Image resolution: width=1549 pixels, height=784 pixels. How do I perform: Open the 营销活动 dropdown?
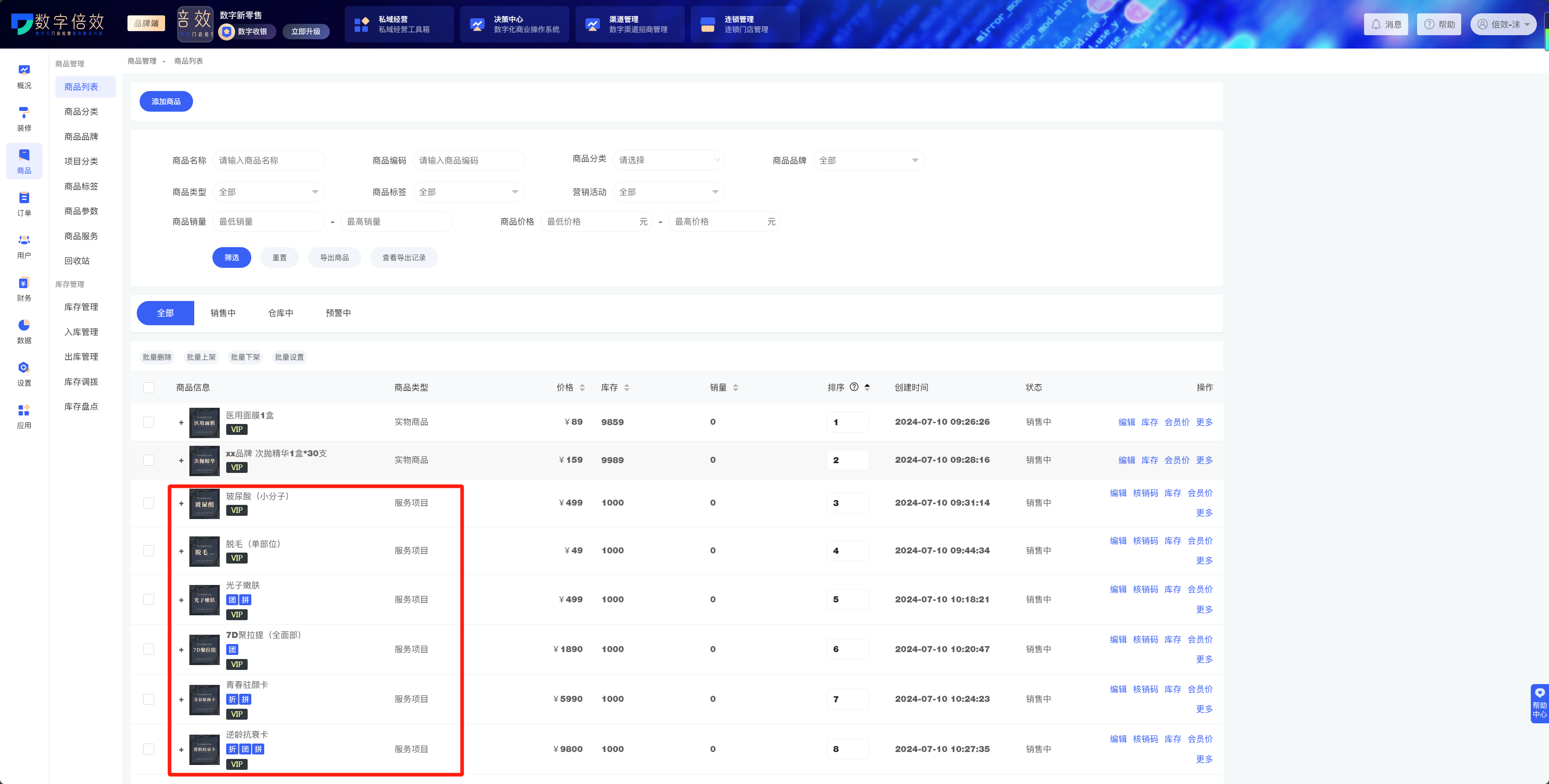pyautogui.click(x=668, y=192)
